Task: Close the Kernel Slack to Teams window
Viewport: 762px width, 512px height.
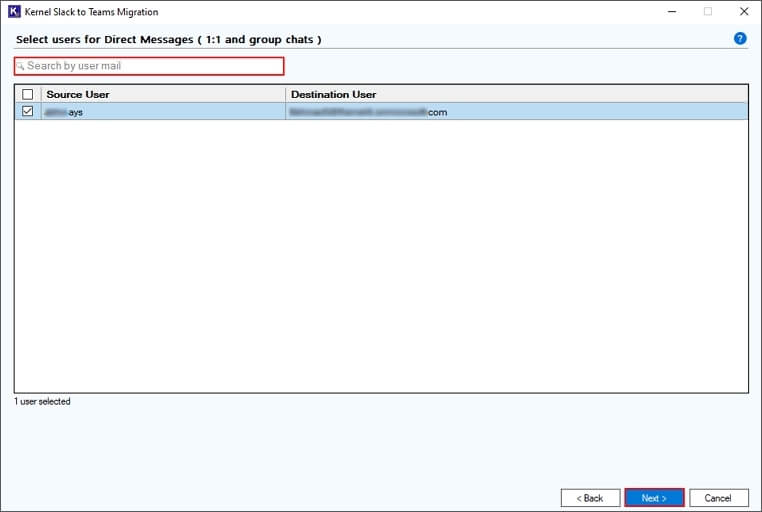Action: click(x=744, y=11)
